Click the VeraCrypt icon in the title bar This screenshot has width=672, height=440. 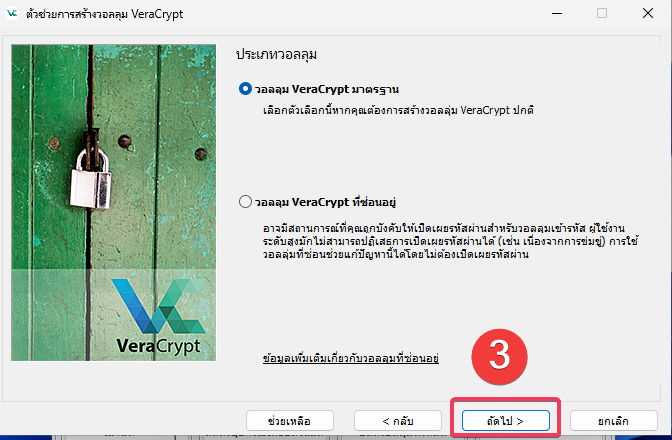[12, 14]
